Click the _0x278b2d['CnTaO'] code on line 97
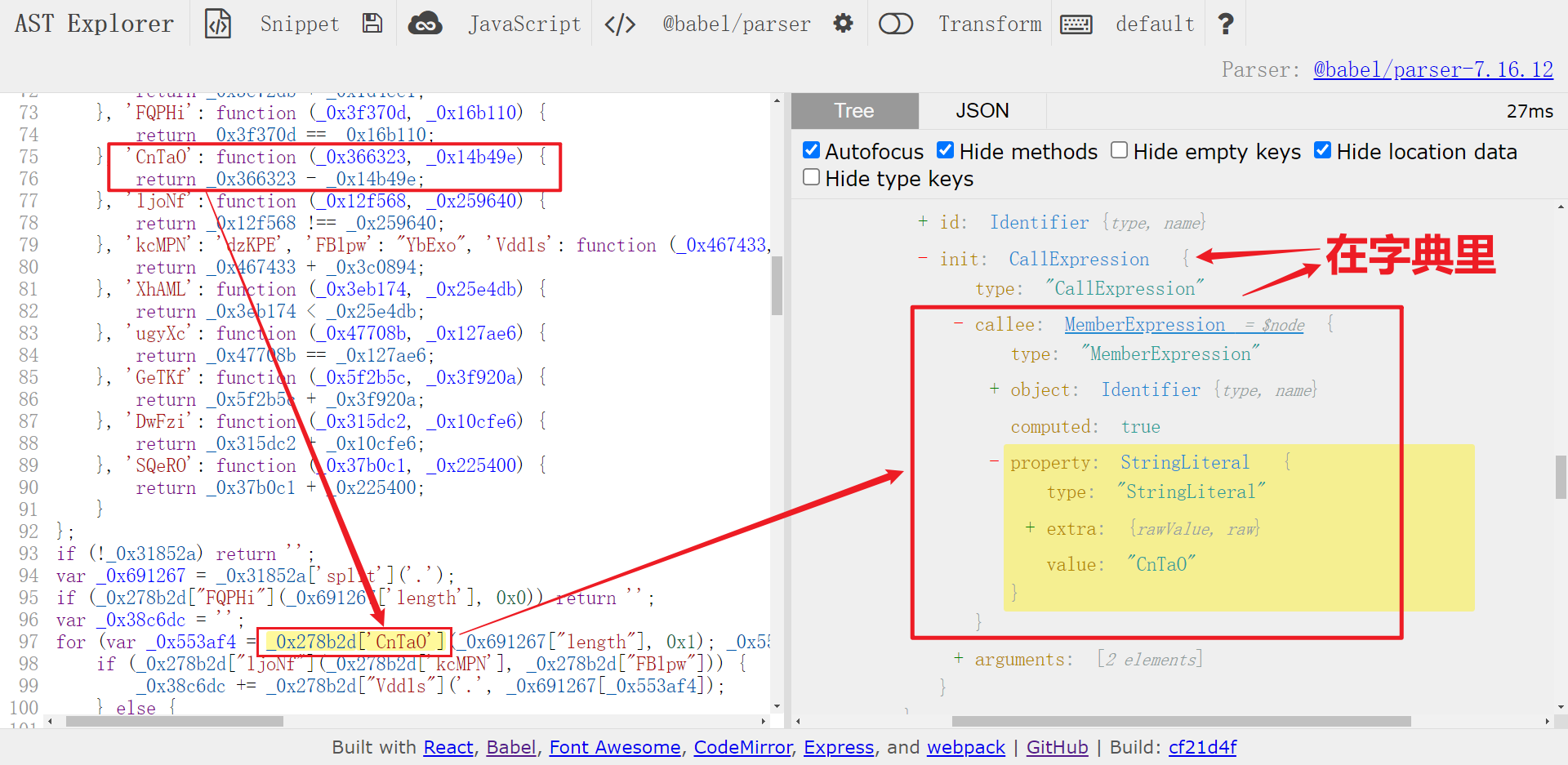1568x765 pixels. (354, 642)
